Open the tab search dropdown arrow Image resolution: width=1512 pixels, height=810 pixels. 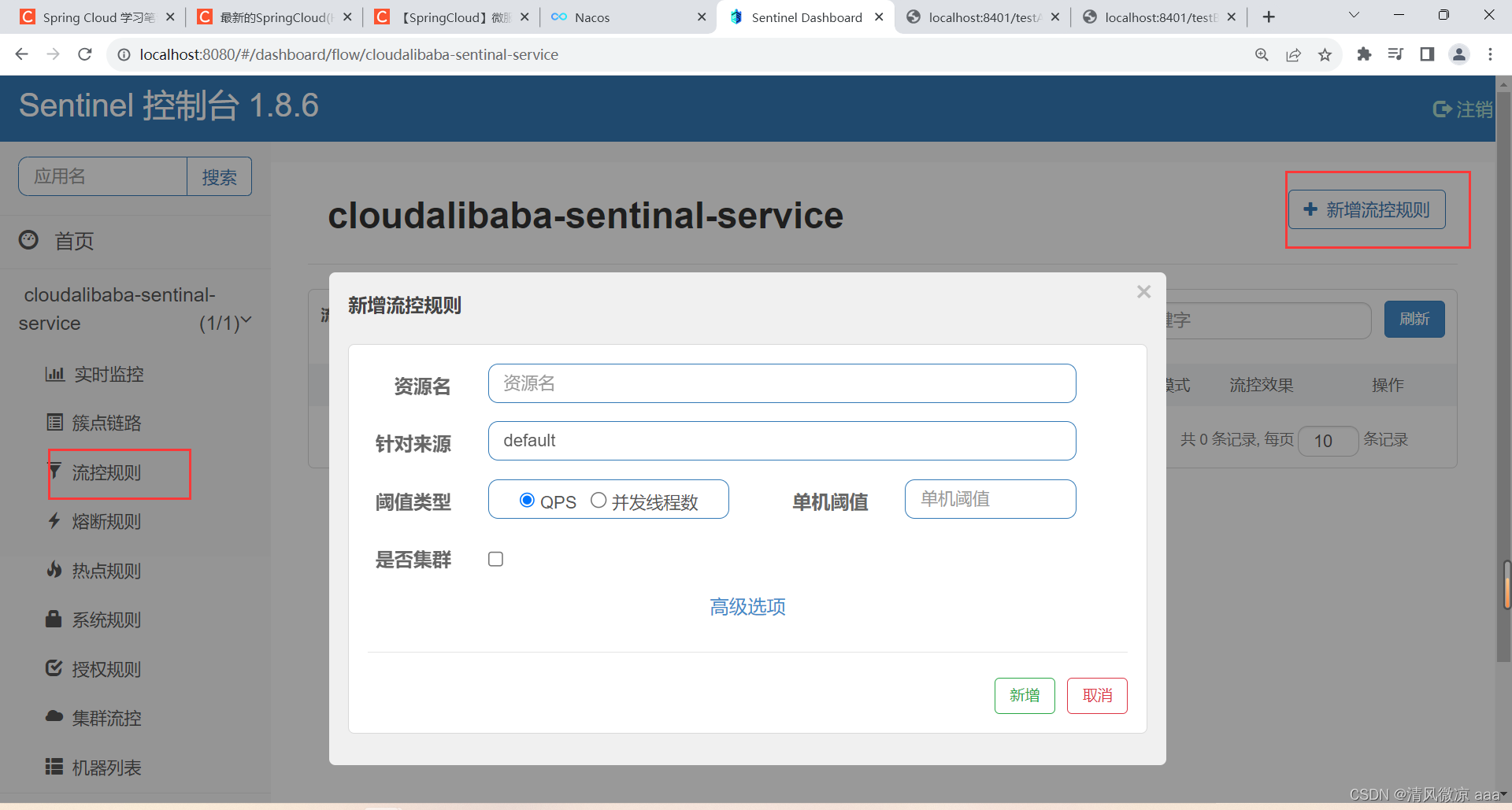[x=1354, y=15]
